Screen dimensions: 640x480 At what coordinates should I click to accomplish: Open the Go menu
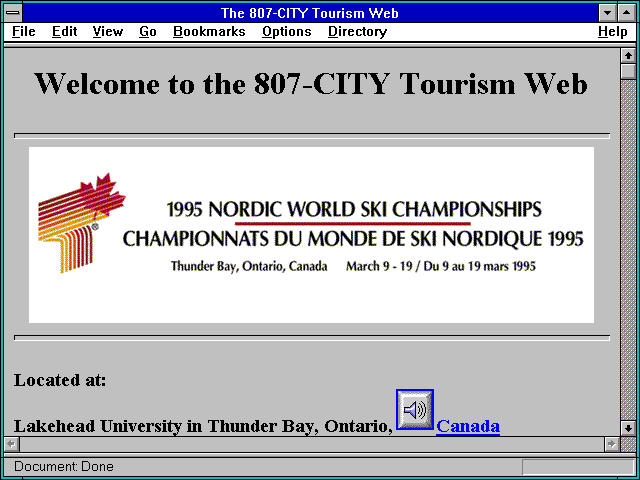tap(148, 32)
